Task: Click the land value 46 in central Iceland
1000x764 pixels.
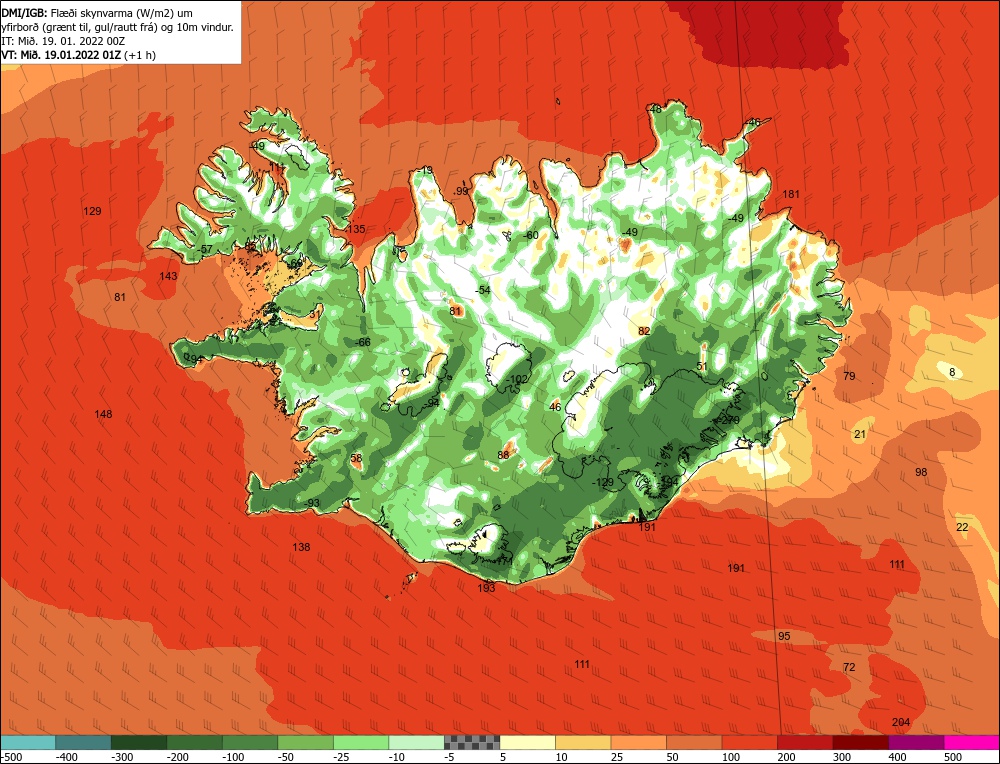Action: coord(555,407)
